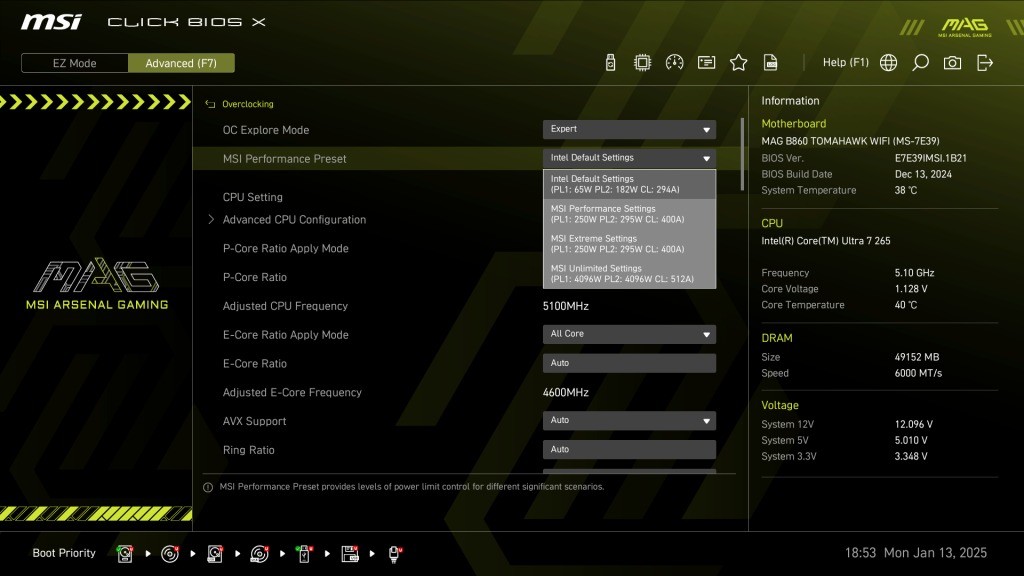Open the OC Explore Mode dropdown
Viewport: 1024px width, 576px height.
pos(629,129)
